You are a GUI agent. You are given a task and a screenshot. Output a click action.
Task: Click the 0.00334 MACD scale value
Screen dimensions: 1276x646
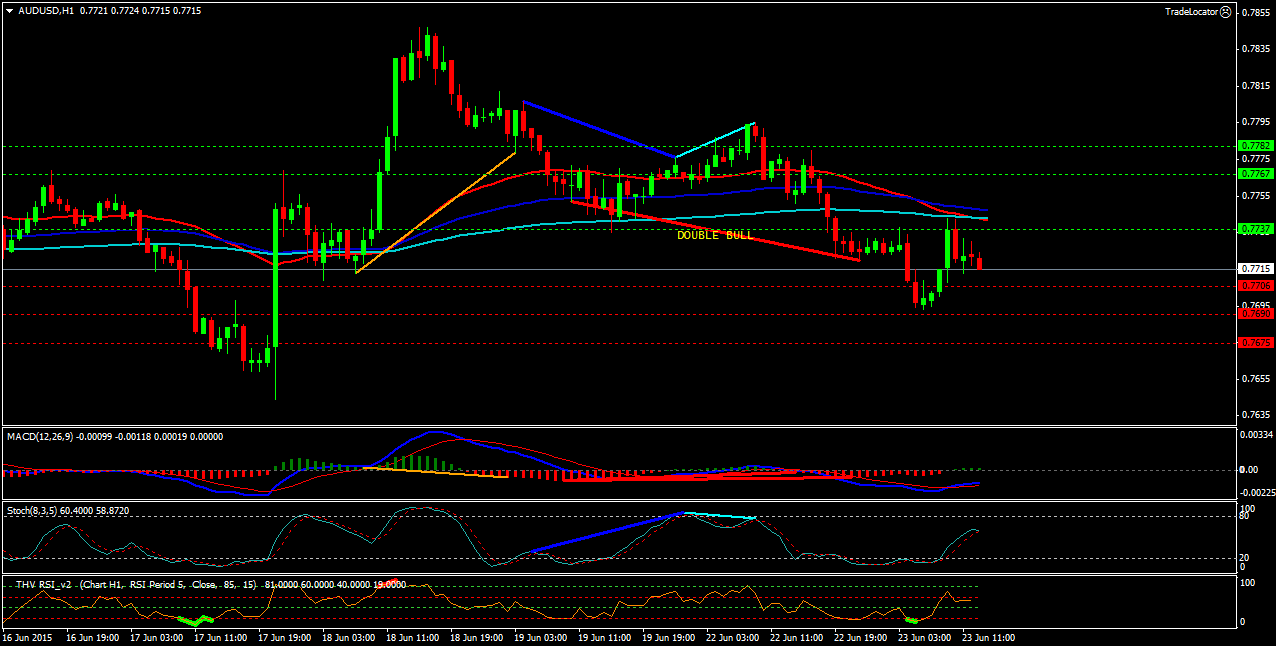coord(1256,434)
